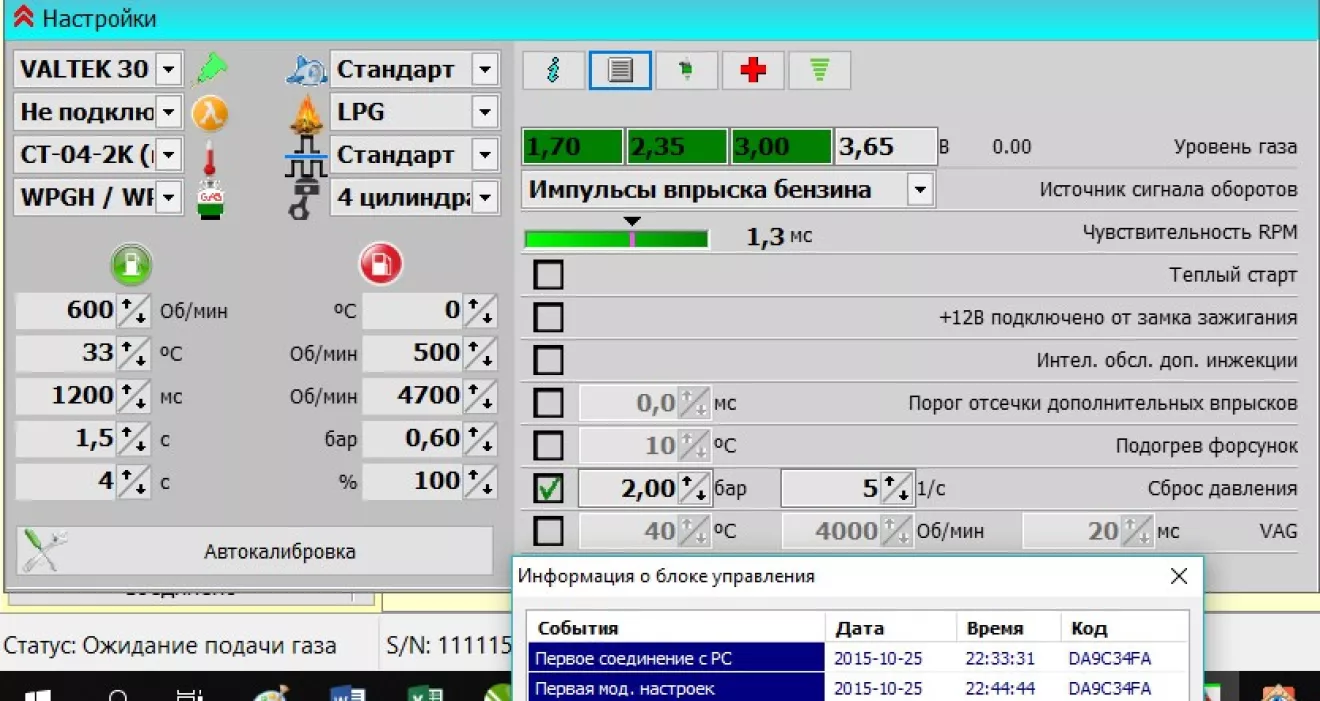Click the red petrol pump icon
Screen dimensions: 1320x701
pyautogui.click(x=380, y=264)
